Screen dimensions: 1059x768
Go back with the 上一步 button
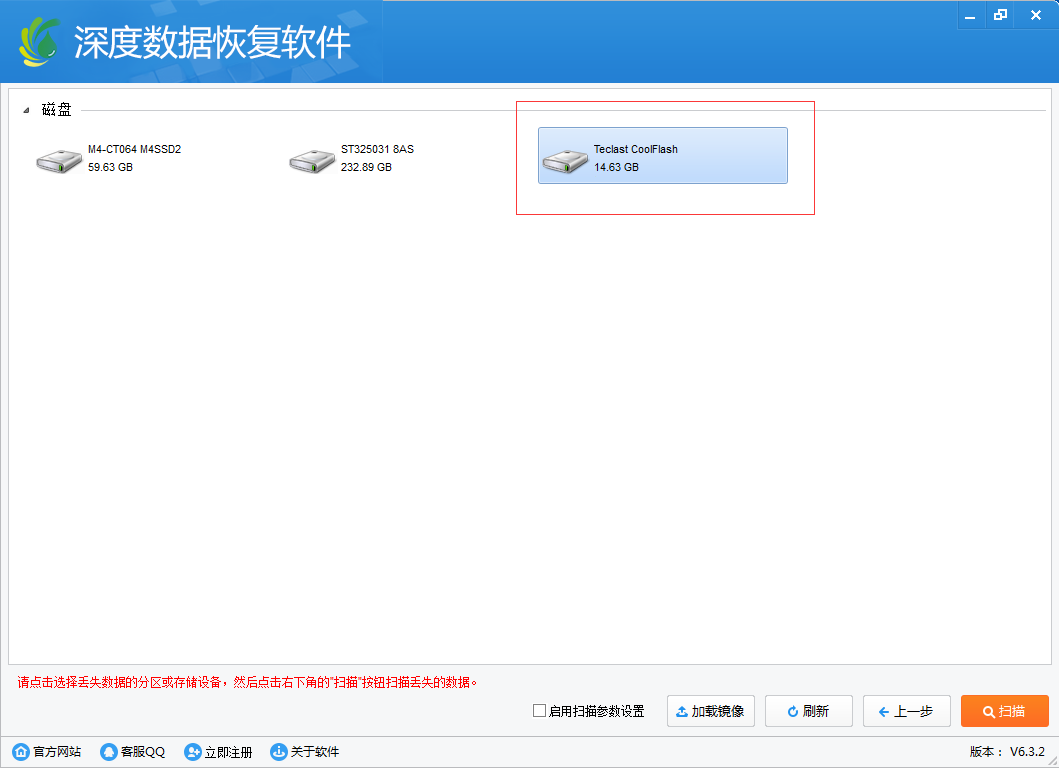[x=906, y=711]
